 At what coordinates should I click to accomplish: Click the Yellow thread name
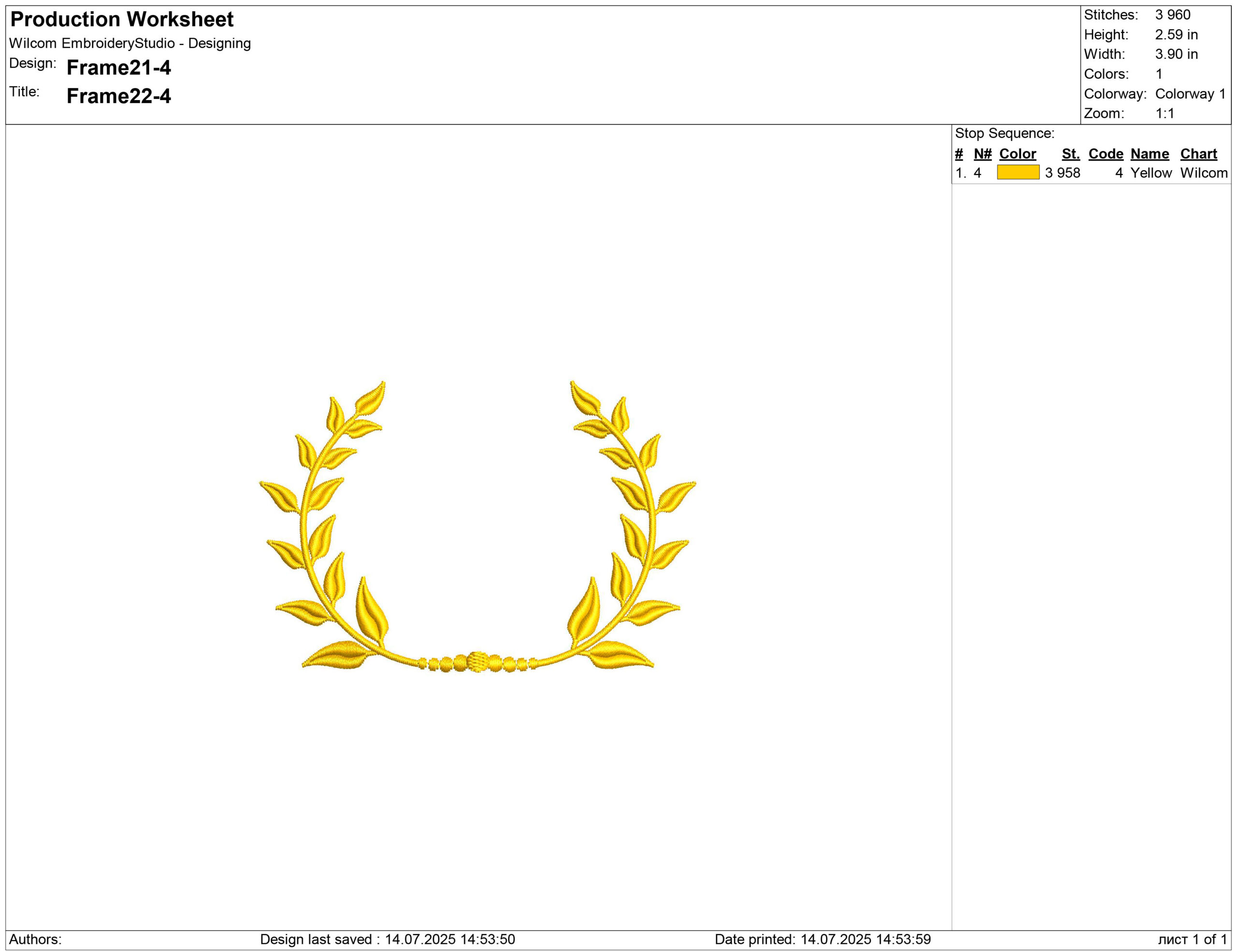click(x=1151, y=173)
